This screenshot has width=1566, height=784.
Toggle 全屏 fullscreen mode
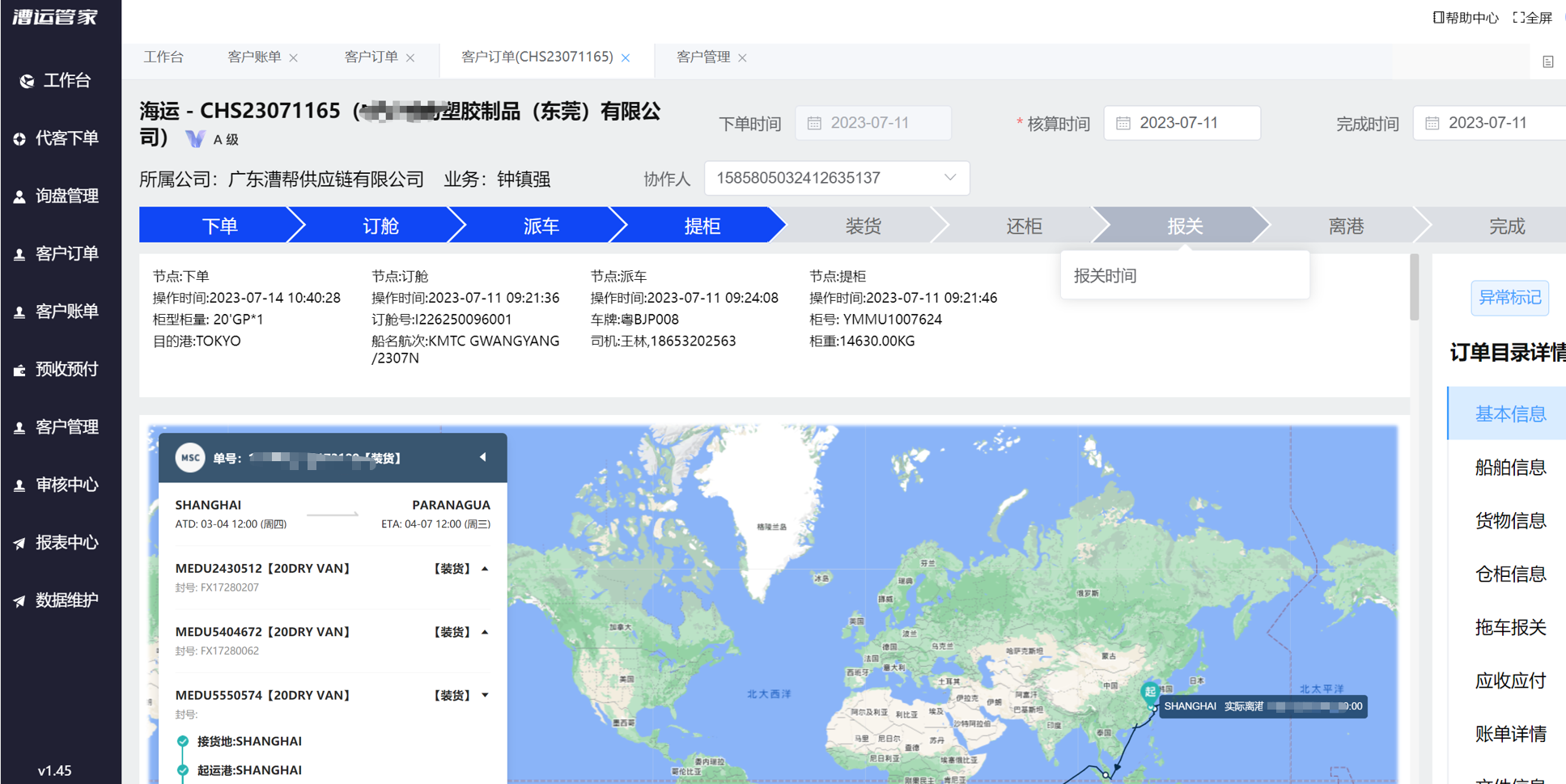(1533, 17)
